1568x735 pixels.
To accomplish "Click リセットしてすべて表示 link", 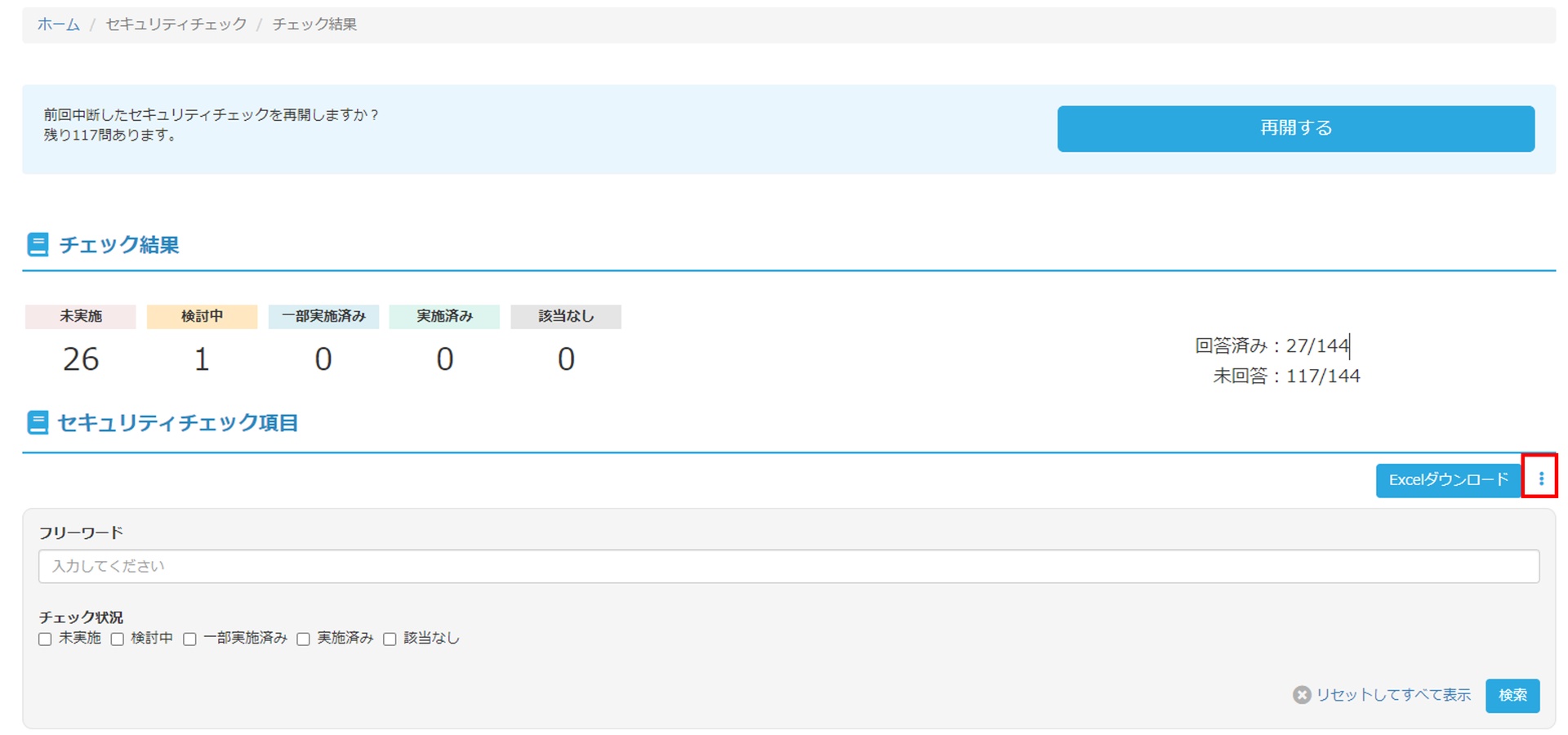I will [x=1393, y=695].
